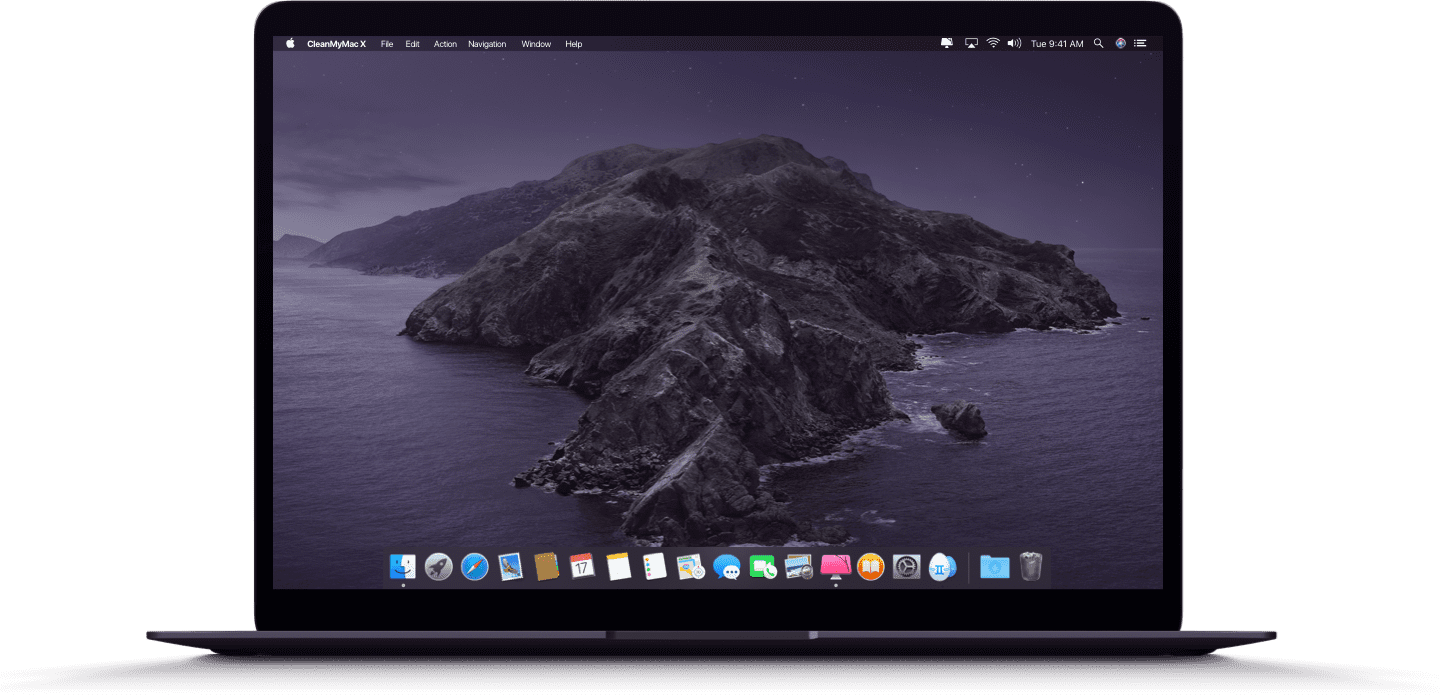Screen dimensions: 1440x695
Task: Open the CleanMyMac X application menu
Action: coord(337,44)
